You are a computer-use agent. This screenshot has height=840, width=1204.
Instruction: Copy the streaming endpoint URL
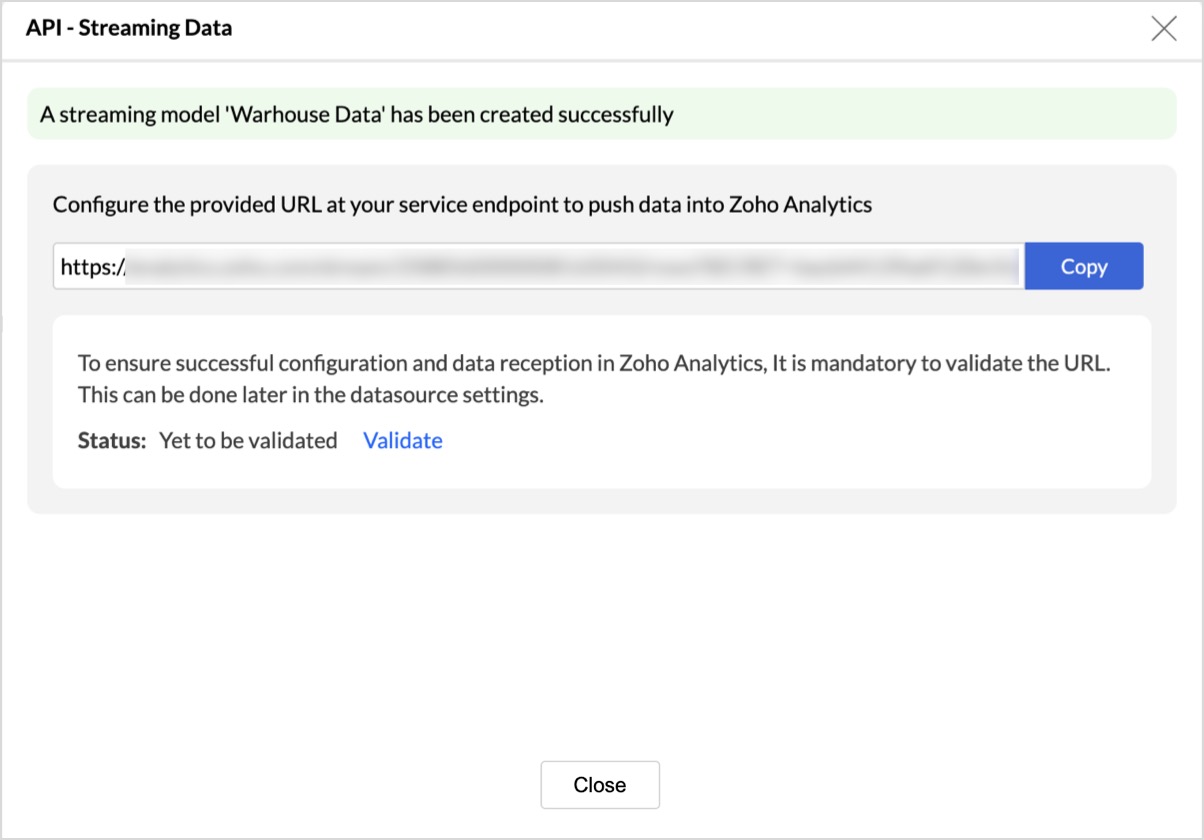pos(1084,267)
